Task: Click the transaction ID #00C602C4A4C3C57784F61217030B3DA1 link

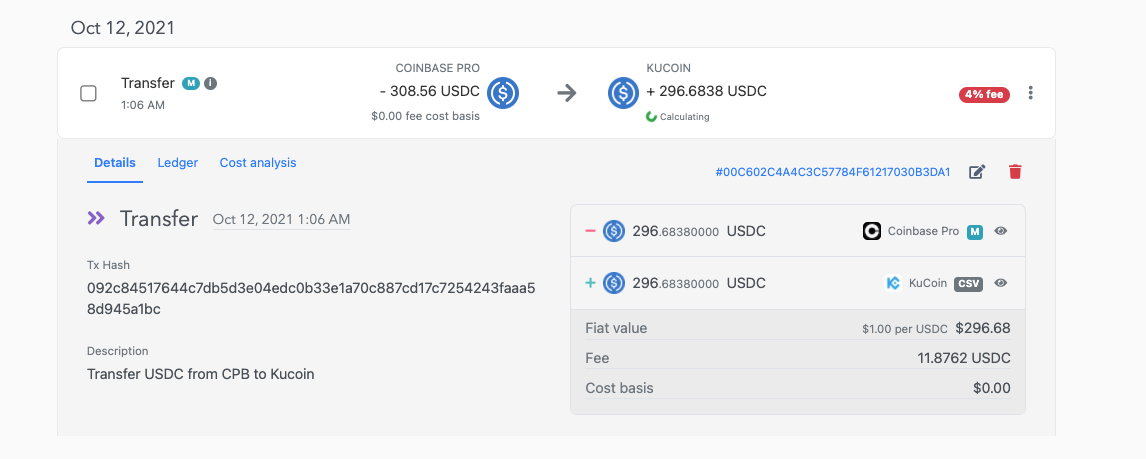Action: coord(832,172)
